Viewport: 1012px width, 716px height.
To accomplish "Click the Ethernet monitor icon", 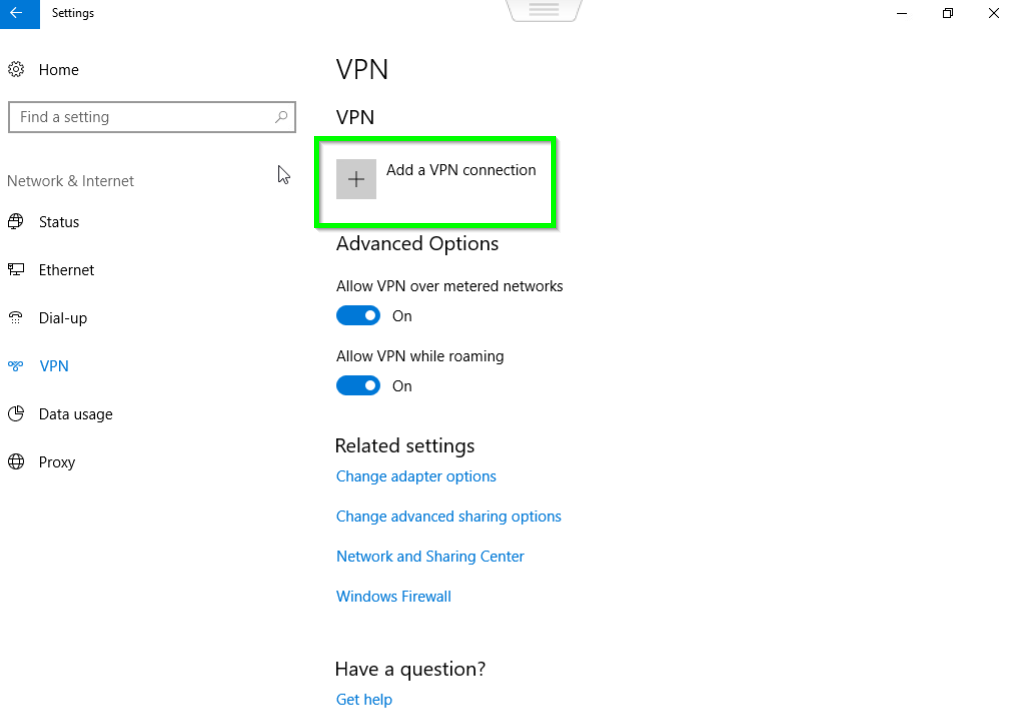I will click(15, 269).
